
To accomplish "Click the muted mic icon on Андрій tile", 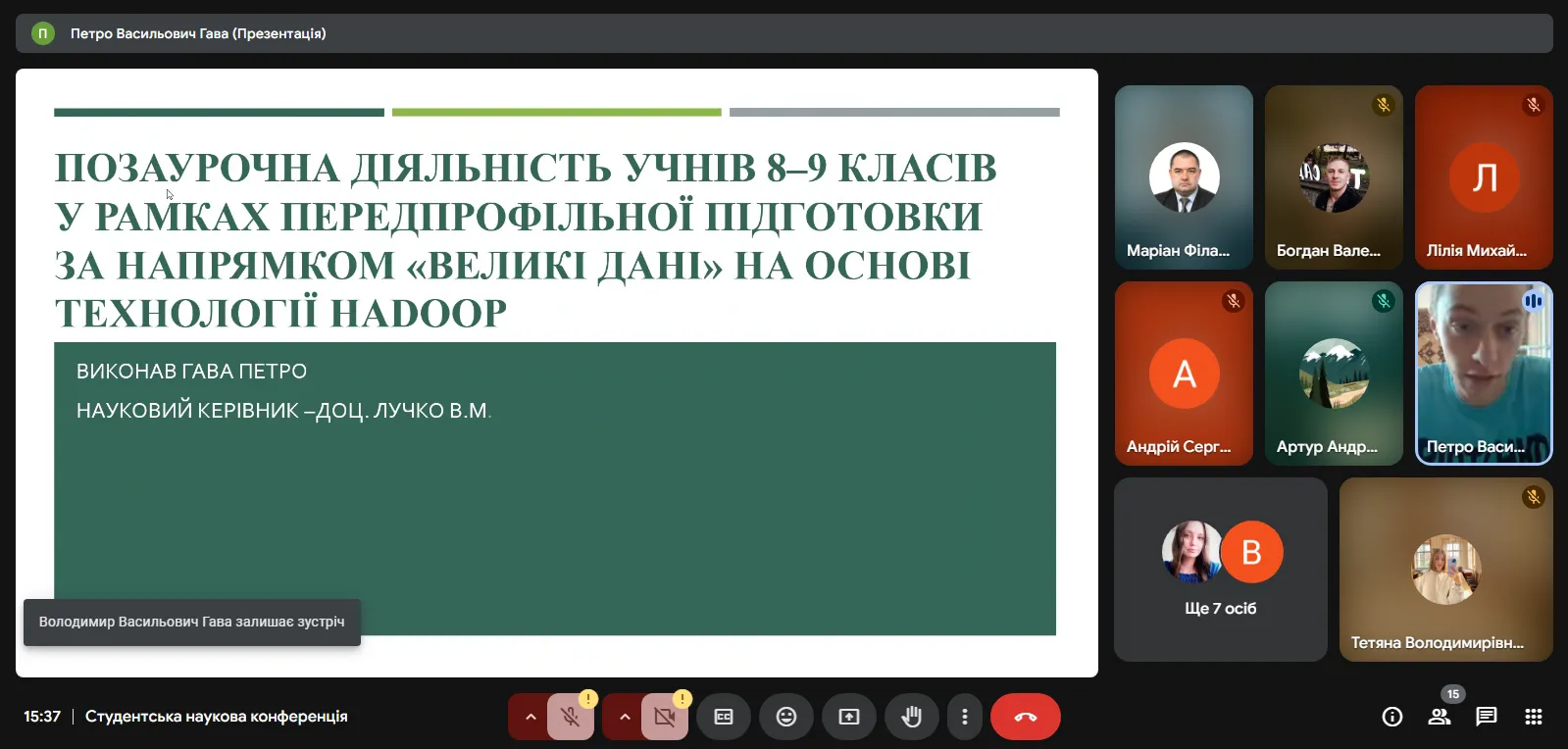I will point(1234,301).
